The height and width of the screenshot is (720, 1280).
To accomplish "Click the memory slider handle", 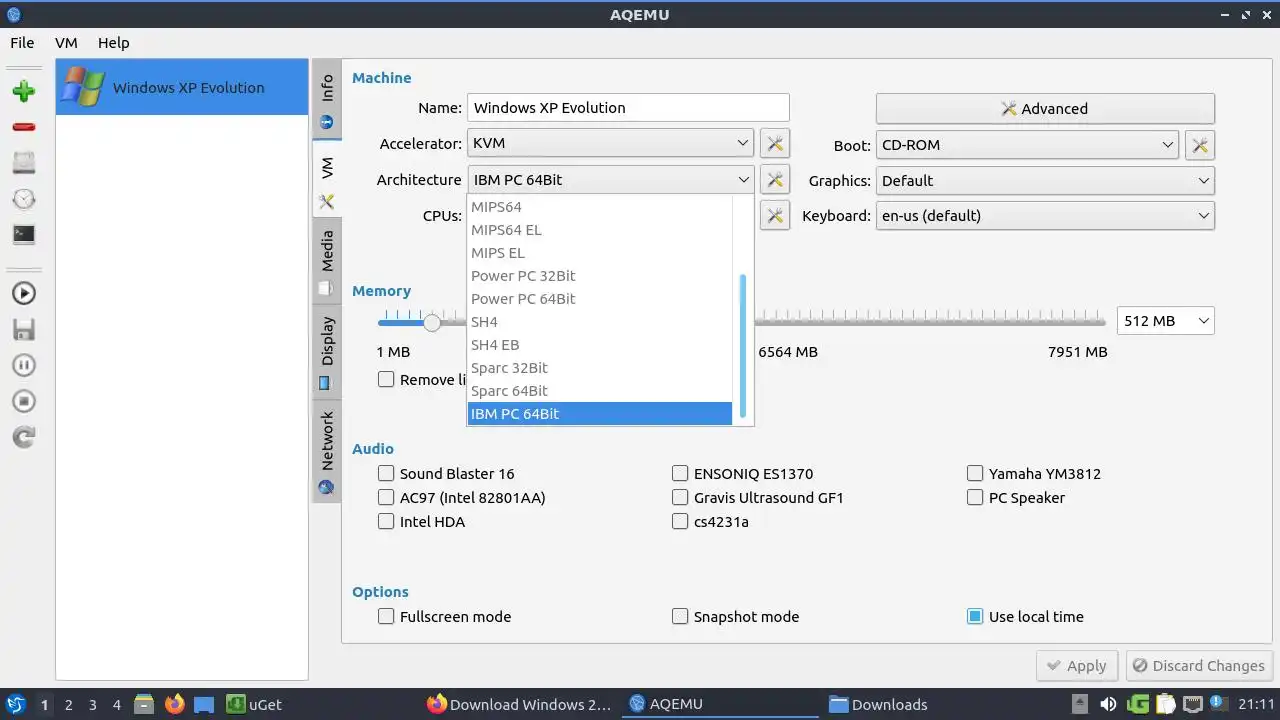I will point(432,322).
